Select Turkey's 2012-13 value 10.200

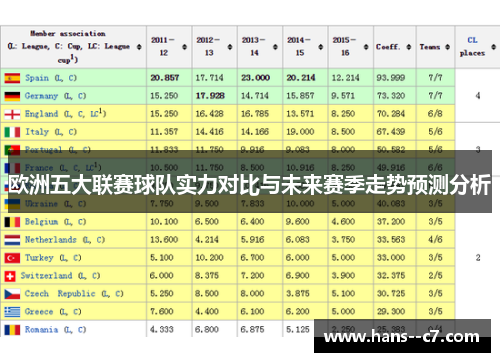pos(215,258)
